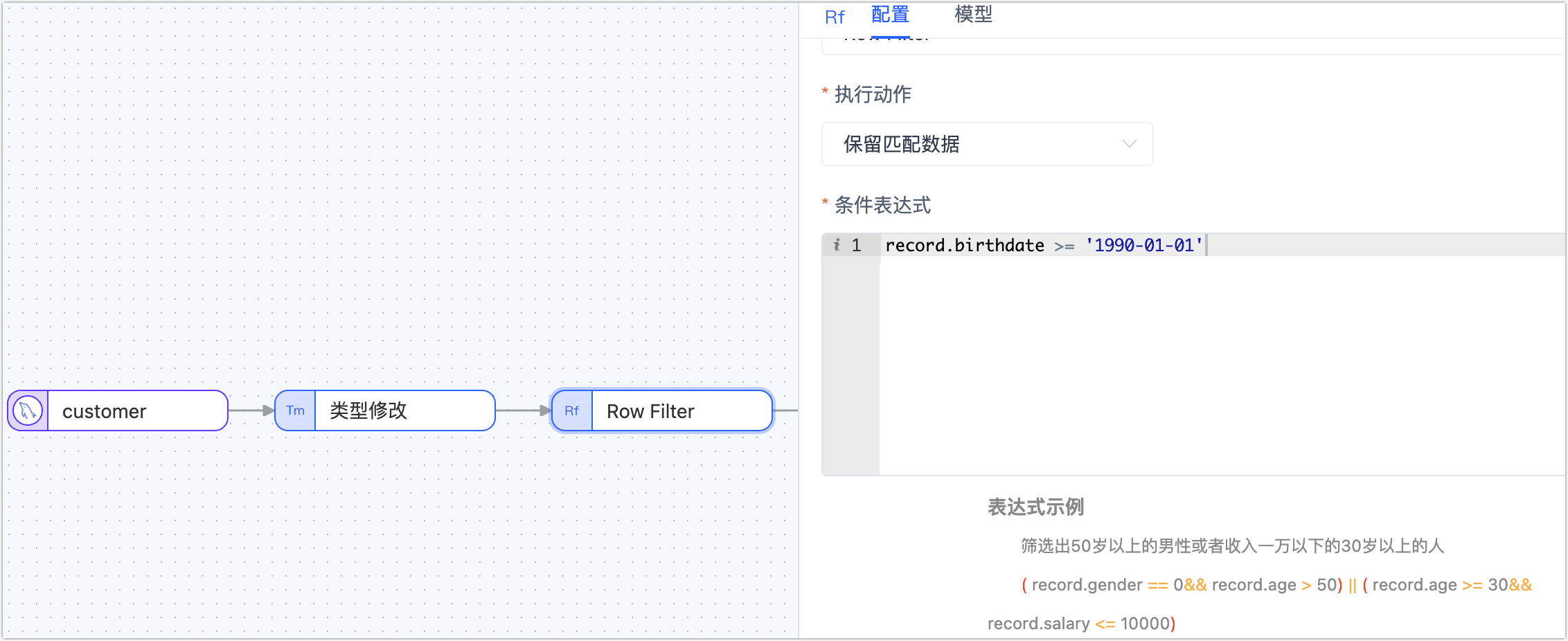Click line number 1 in the editor
Image resolution: width=1568 pixels, height=641 pixels.
click(856, 244)
